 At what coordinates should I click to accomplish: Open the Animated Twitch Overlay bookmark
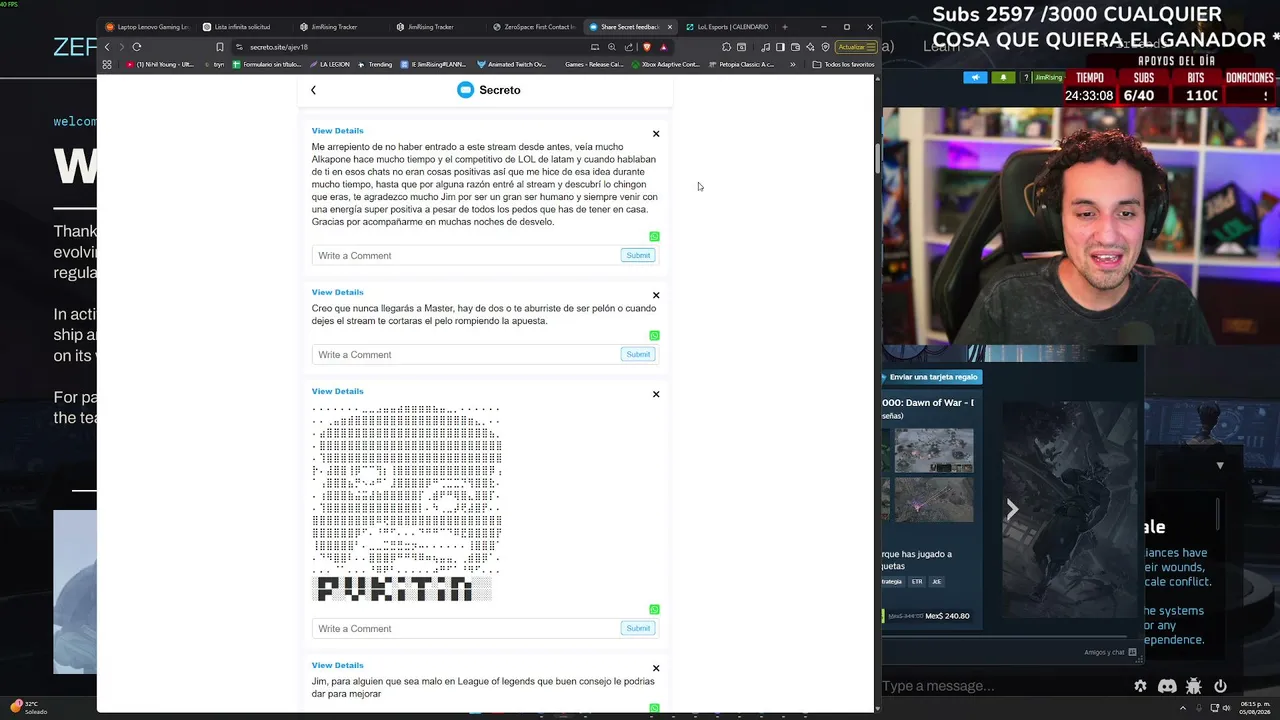[512, 65]
